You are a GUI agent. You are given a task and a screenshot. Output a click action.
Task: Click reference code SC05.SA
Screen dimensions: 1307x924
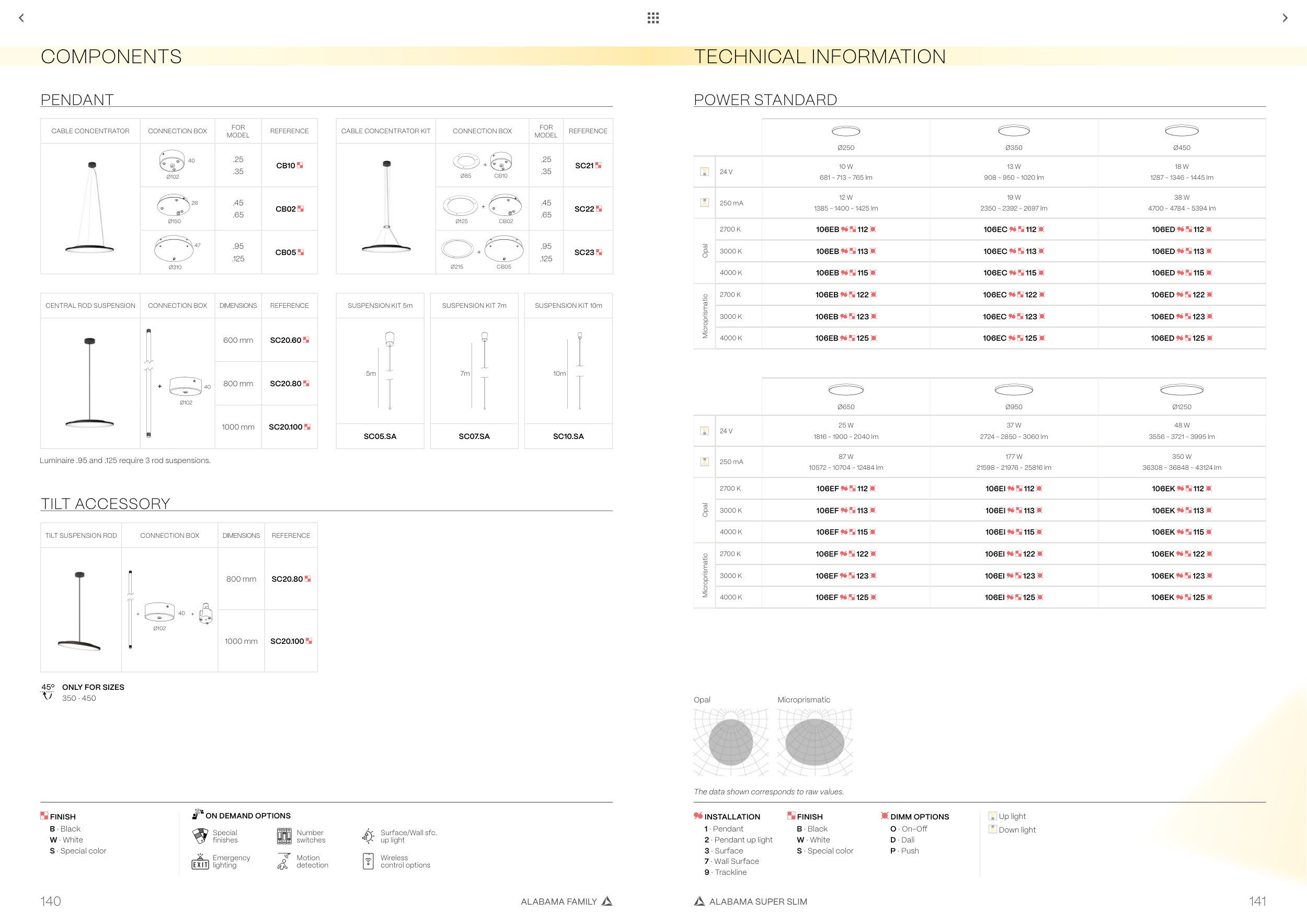(380, 436)
